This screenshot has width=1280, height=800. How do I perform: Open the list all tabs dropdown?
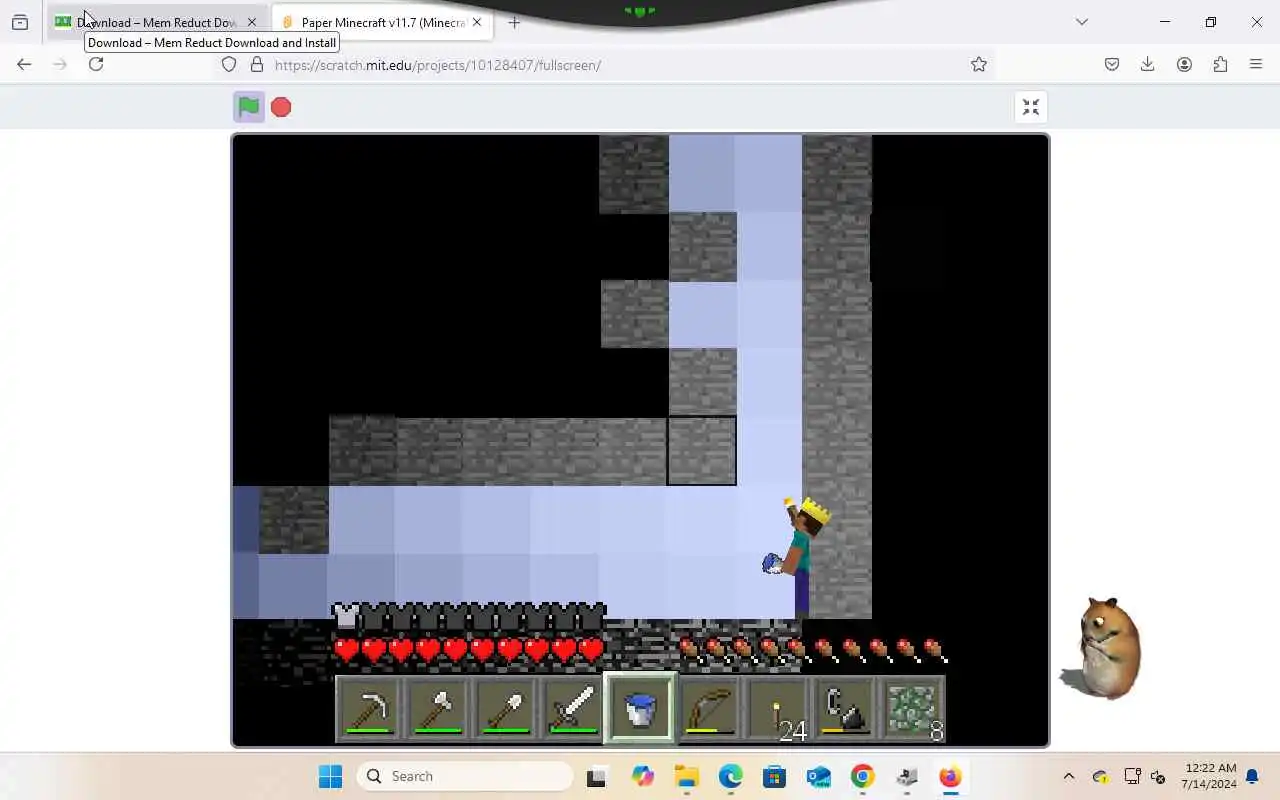tap(1081, 22)
